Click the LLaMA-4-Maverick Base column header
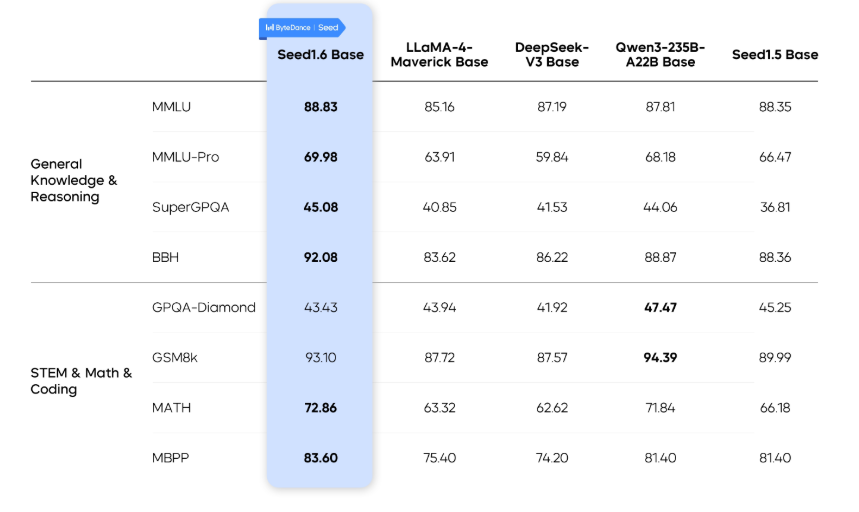 click(439, 55)
